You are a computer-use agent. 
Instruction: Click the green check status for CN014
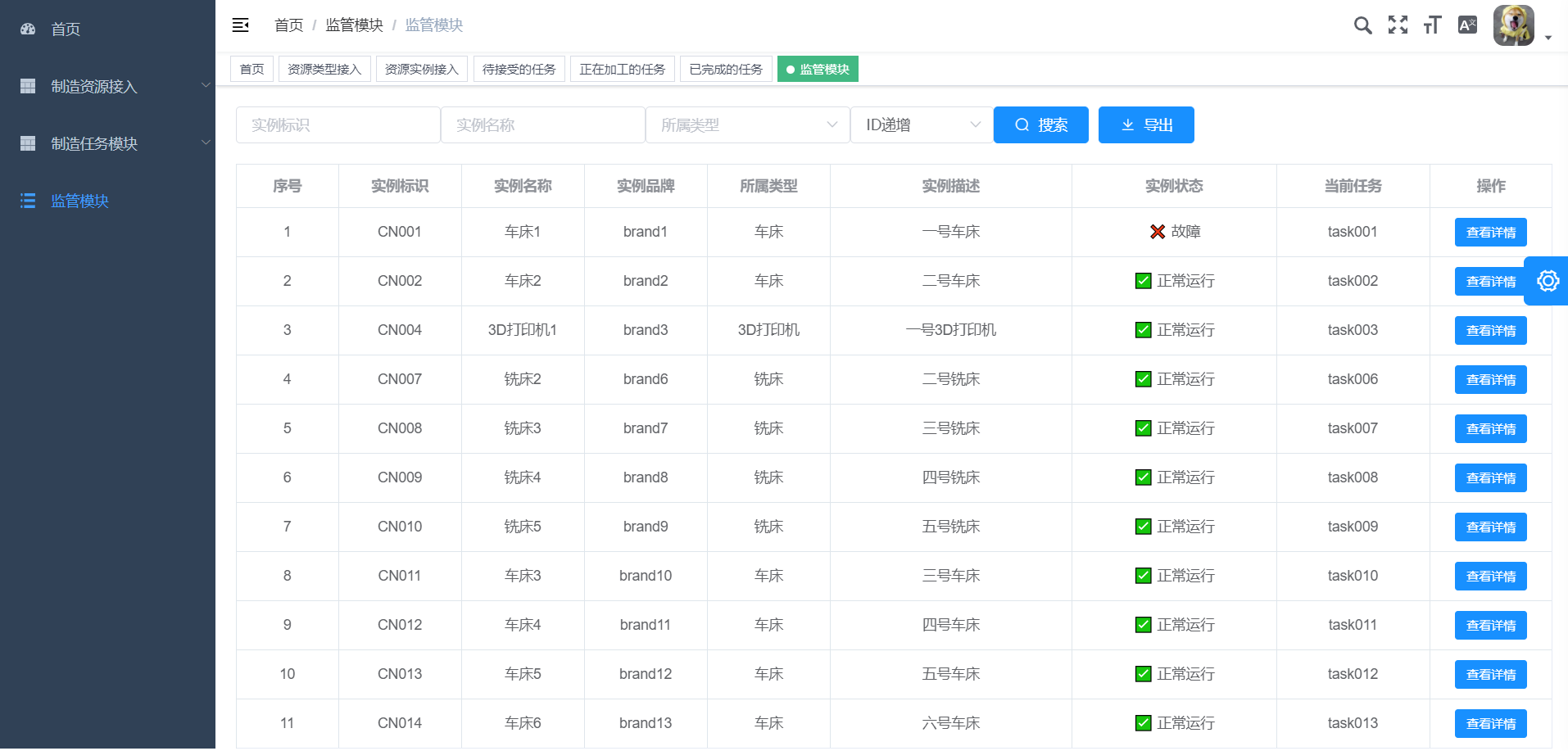(1144, 723)
